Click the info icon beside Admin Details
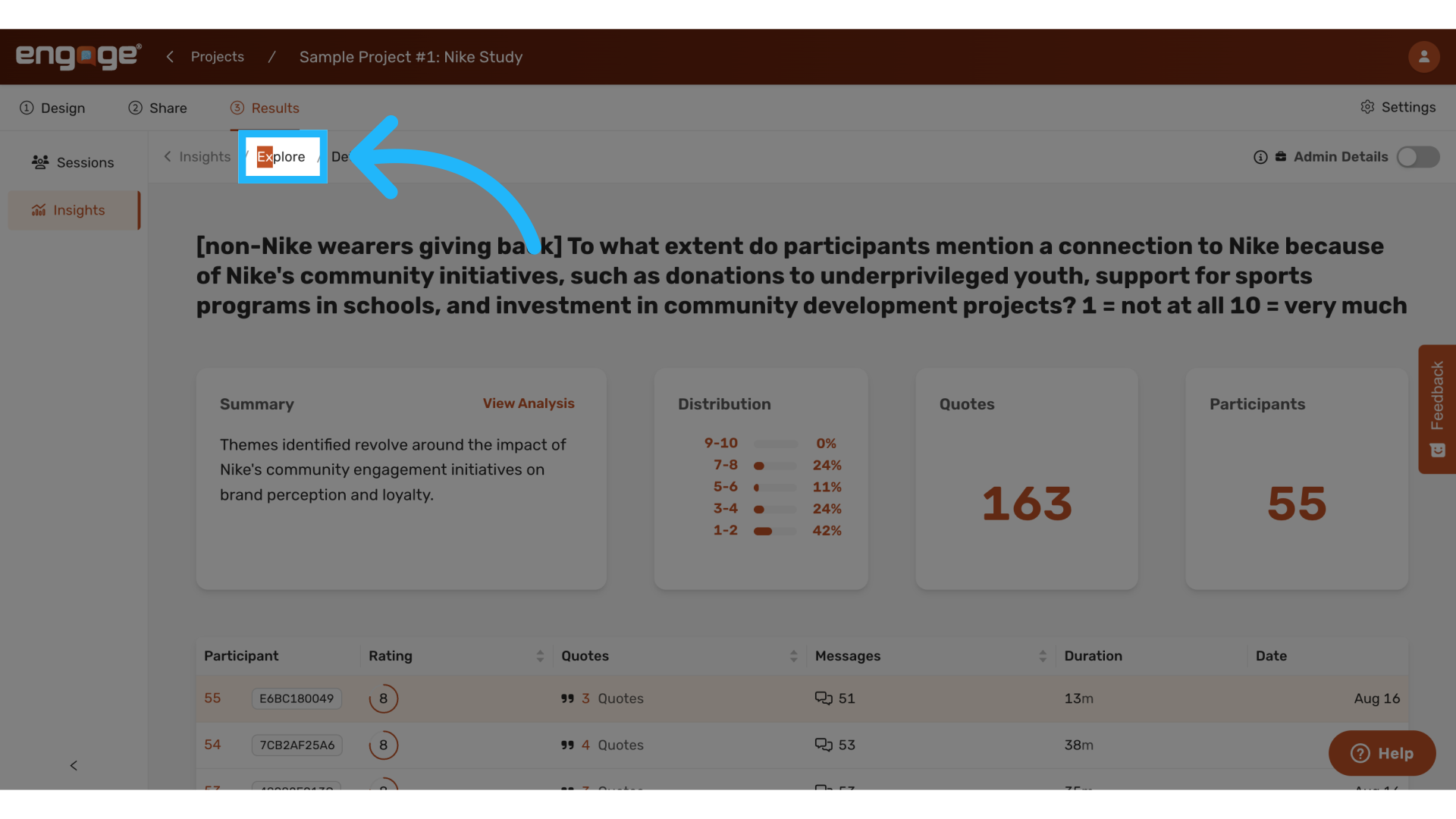The width and height of the screenshot is (1456, 819). (x=1260, y=157)
